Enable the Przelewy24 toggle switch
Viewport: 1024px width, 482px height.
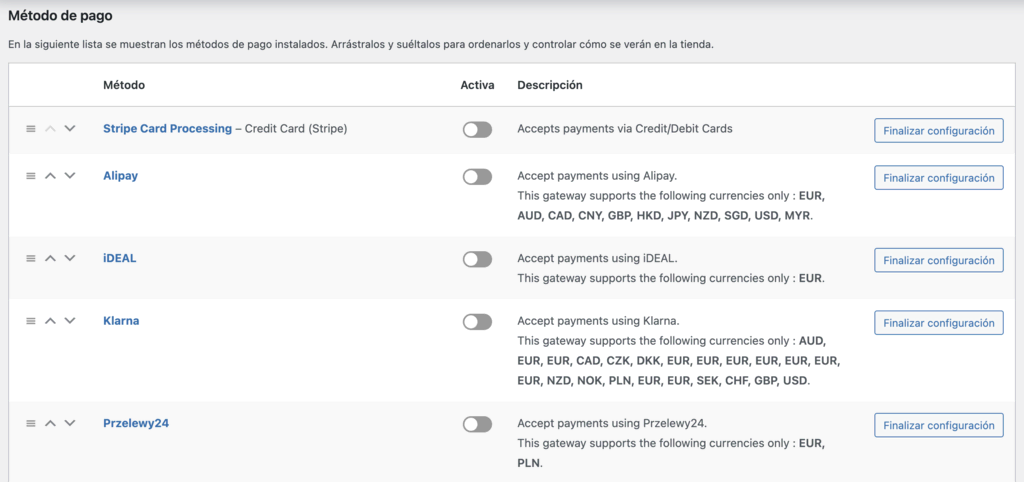pyautogui.click(x=477, y=424)
